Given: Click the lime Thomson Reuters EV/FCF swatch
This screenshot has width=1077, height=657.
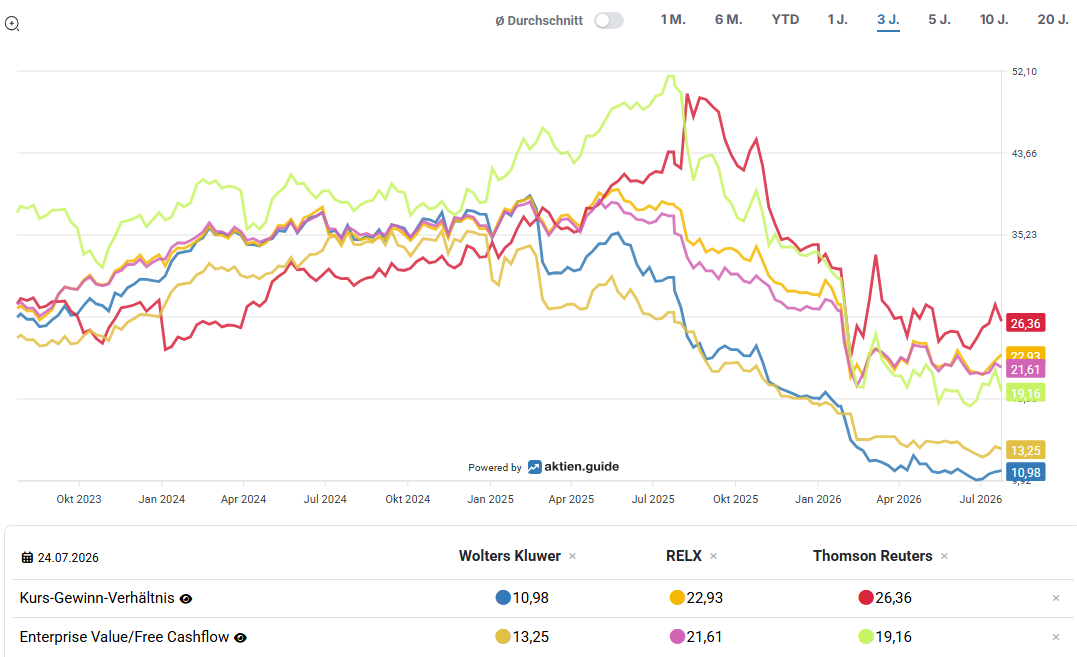Looking at the screenshot, I should click(865, 636).
